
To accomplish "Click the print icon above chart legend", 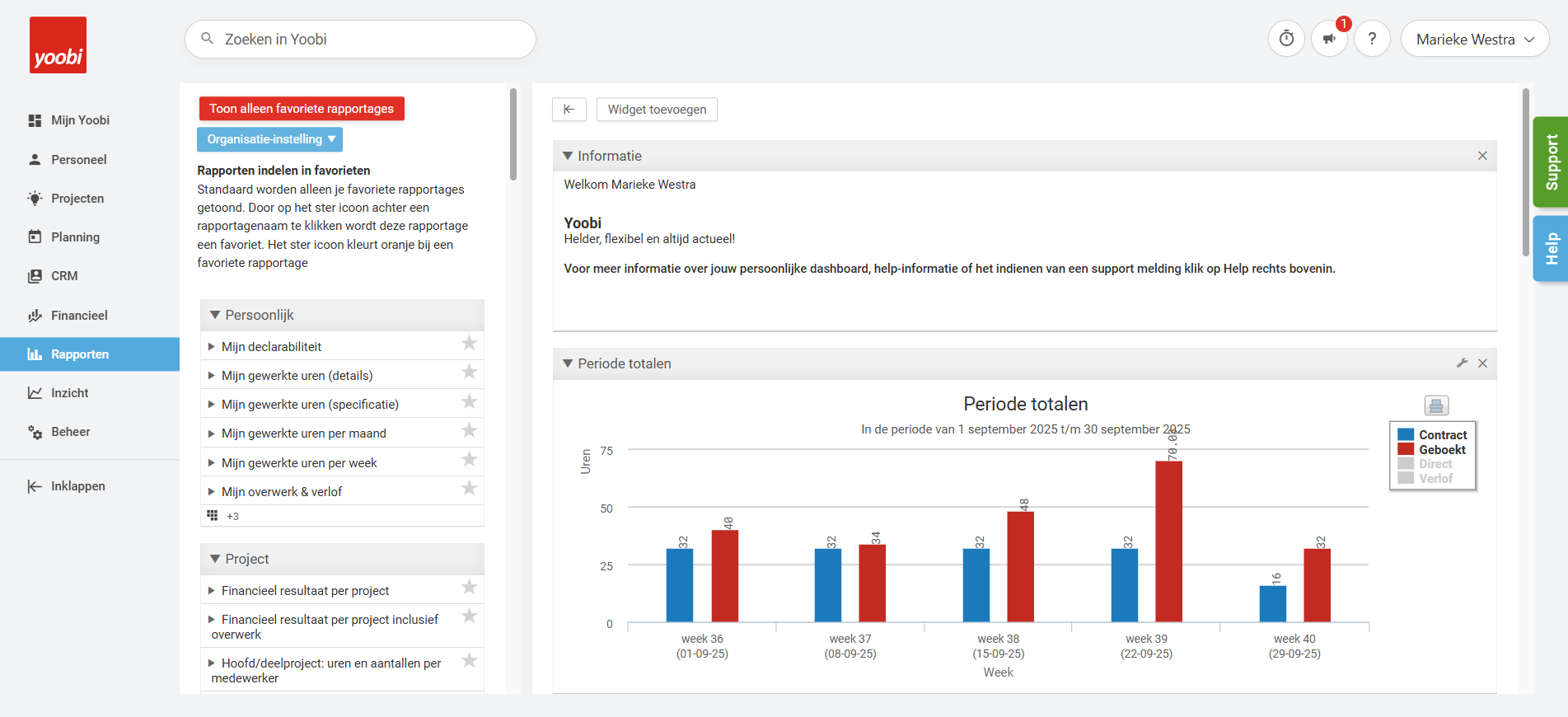I will (x=1436, y=405).
